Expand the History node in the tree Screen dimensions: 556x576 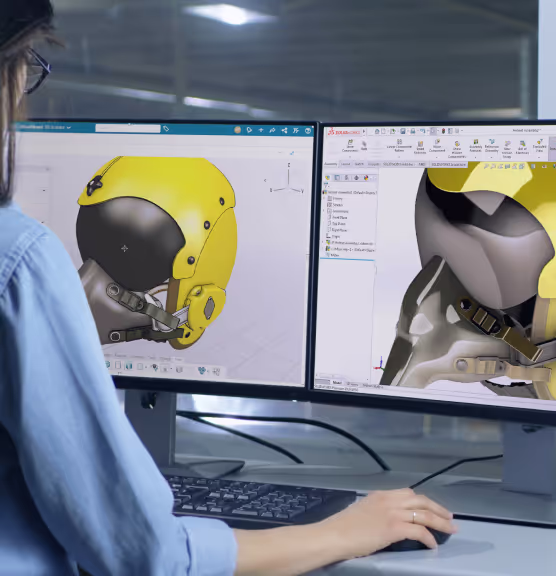(324, 198)
